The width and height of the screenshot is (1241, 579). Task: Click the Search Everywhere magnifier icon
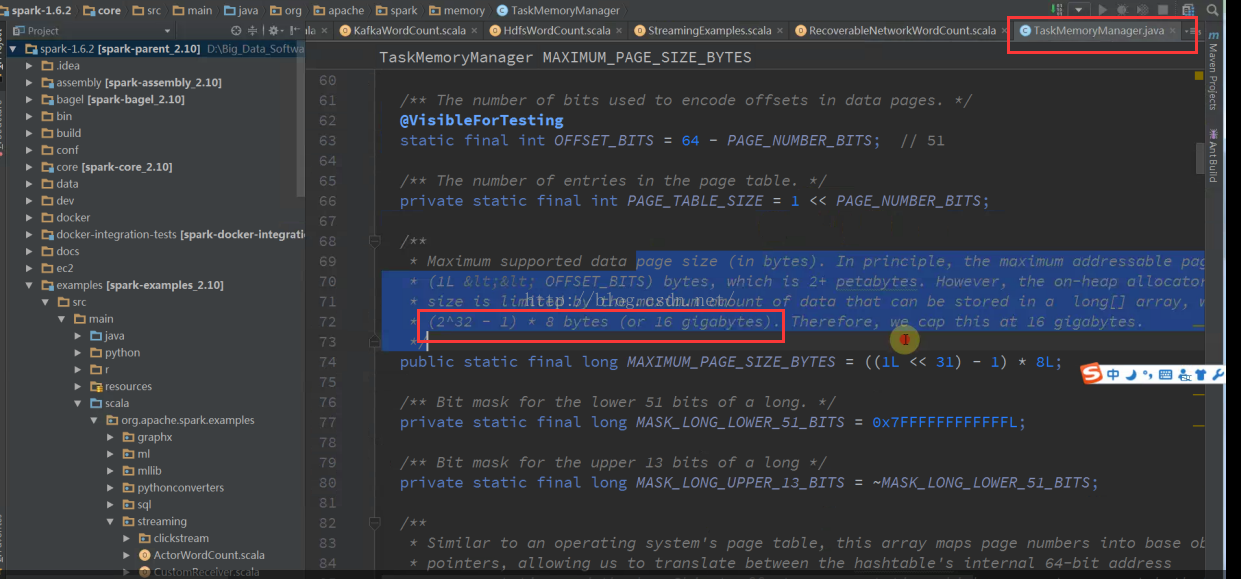click(x=1212, y=10)
